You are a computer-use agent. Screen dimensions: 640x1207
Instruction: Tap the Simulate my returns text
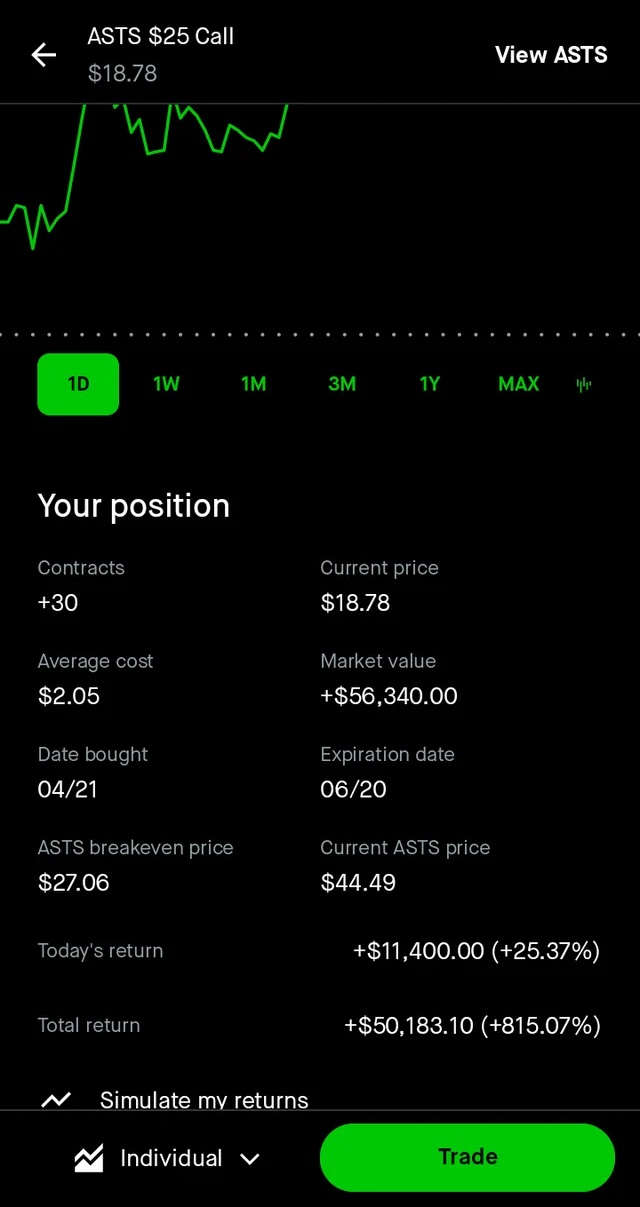(x=204, y=1099)
